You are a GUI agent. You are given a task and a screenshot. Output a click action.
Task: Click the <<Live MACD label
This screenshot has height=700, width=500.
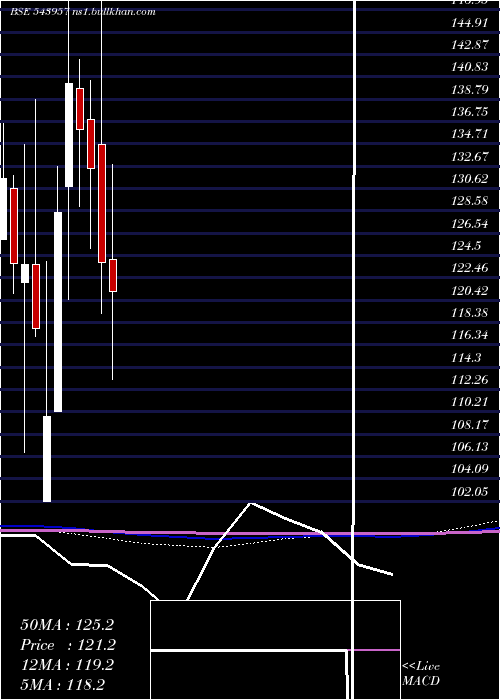[421, 674]
